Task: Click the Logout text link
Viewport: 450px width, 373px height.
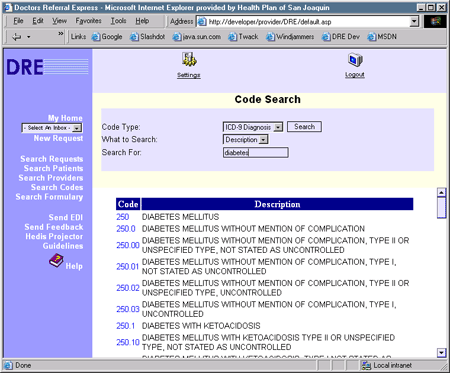Action: [x=355, y=75]
